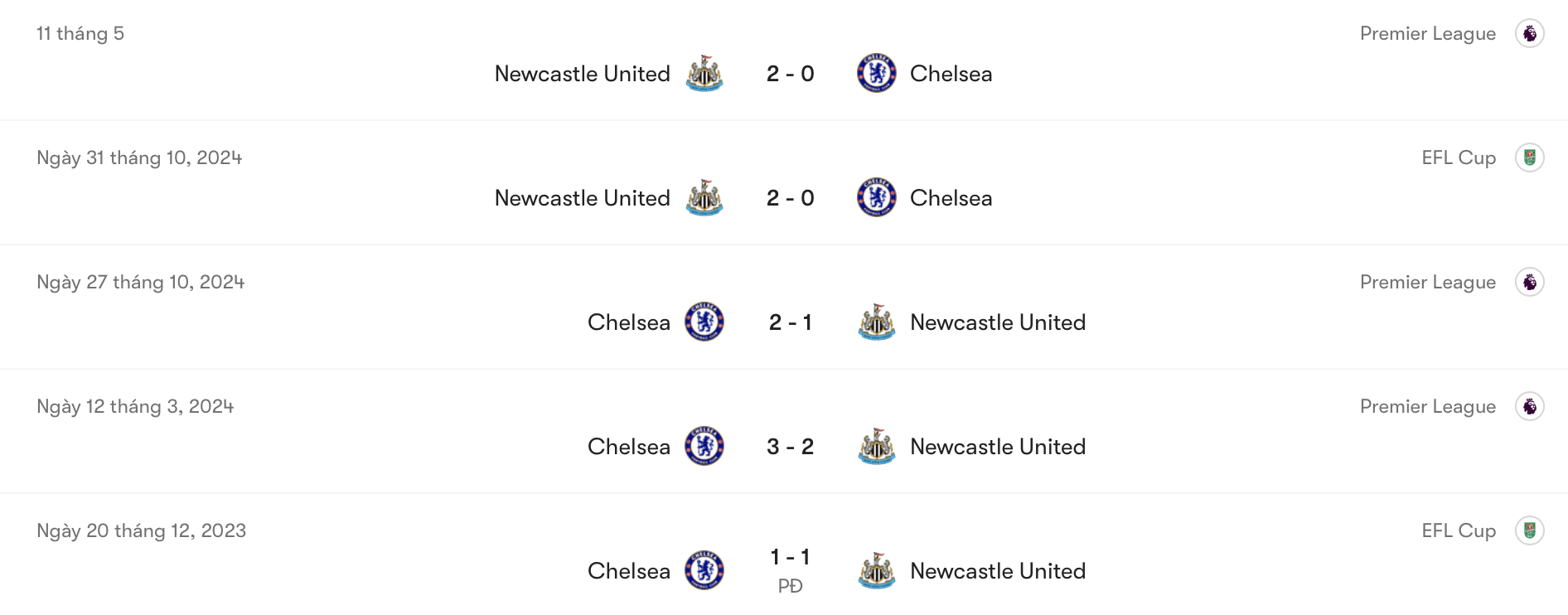Click the Newcastle United crest in the top match
Screen dimensions: 1568x615
point(705,73)
